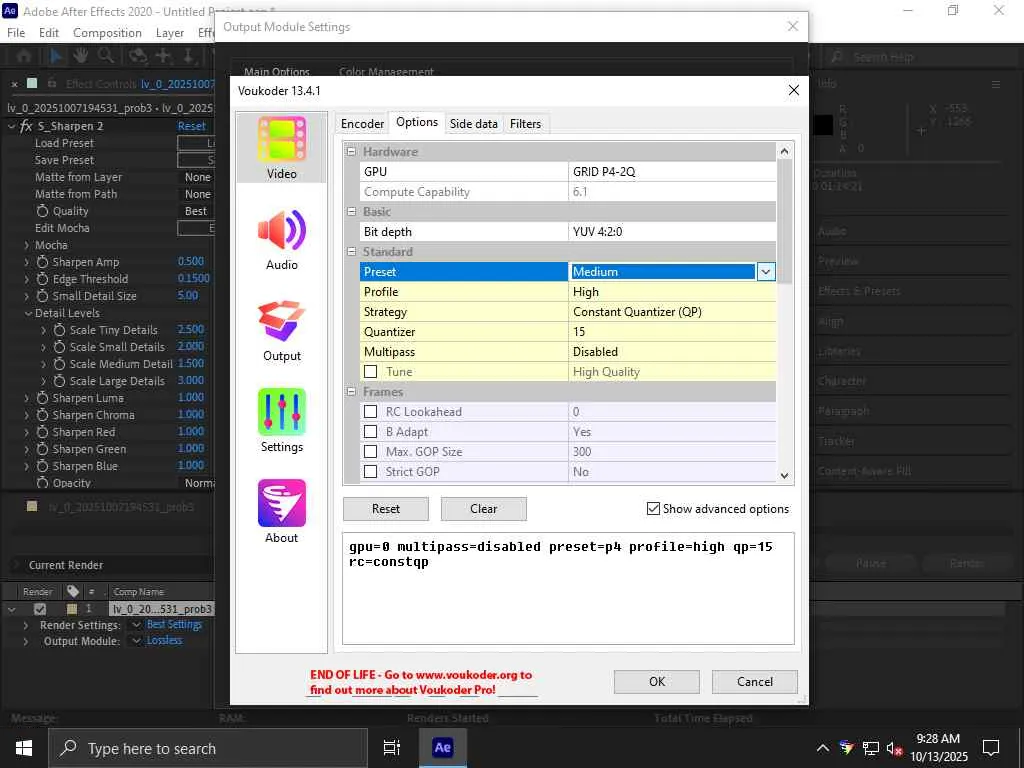Open the Windows Start menu

[24, 748]
